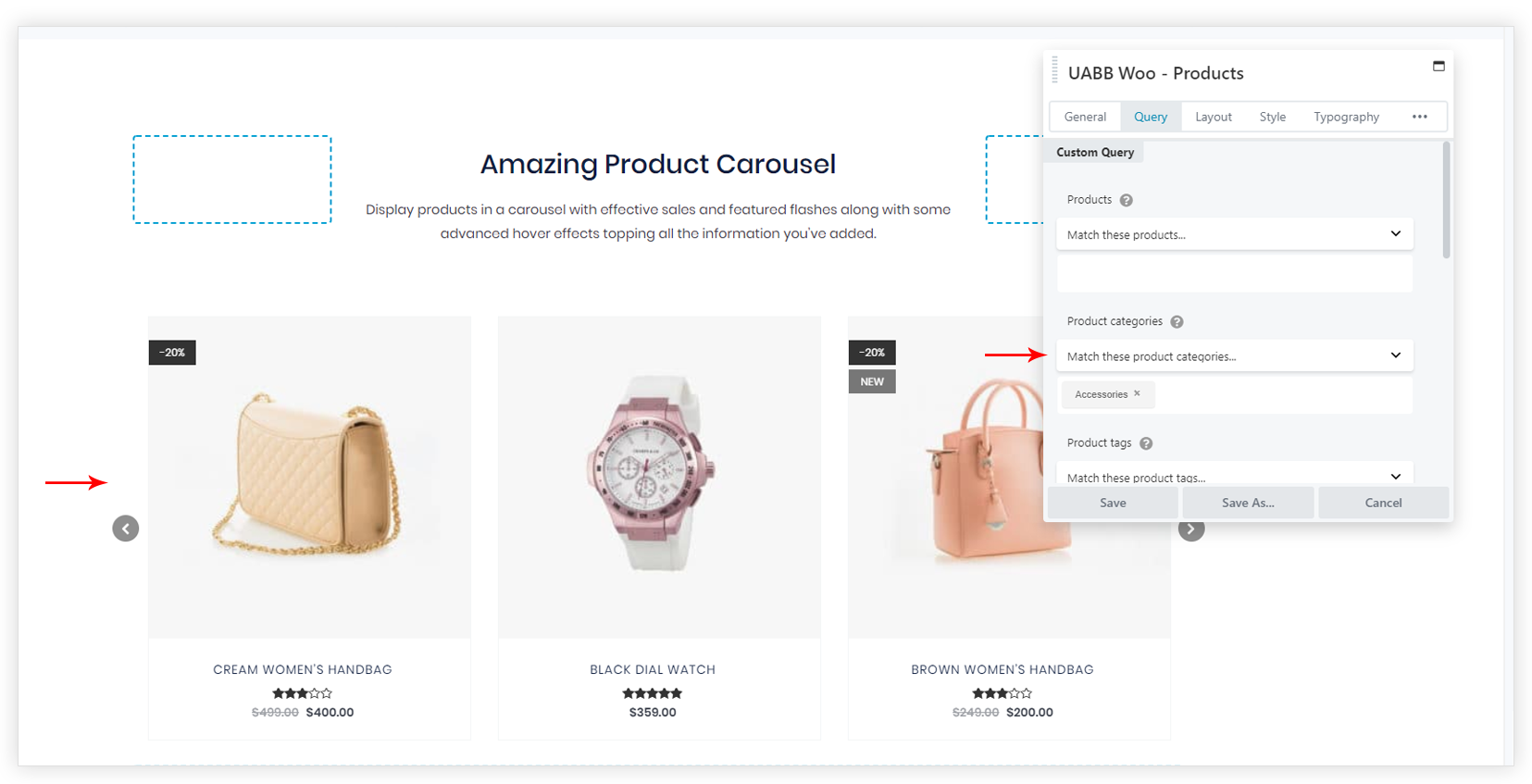Open the three-dots more tabs menu
The image size is (1532, 784).
click(x=1420, y=117)
